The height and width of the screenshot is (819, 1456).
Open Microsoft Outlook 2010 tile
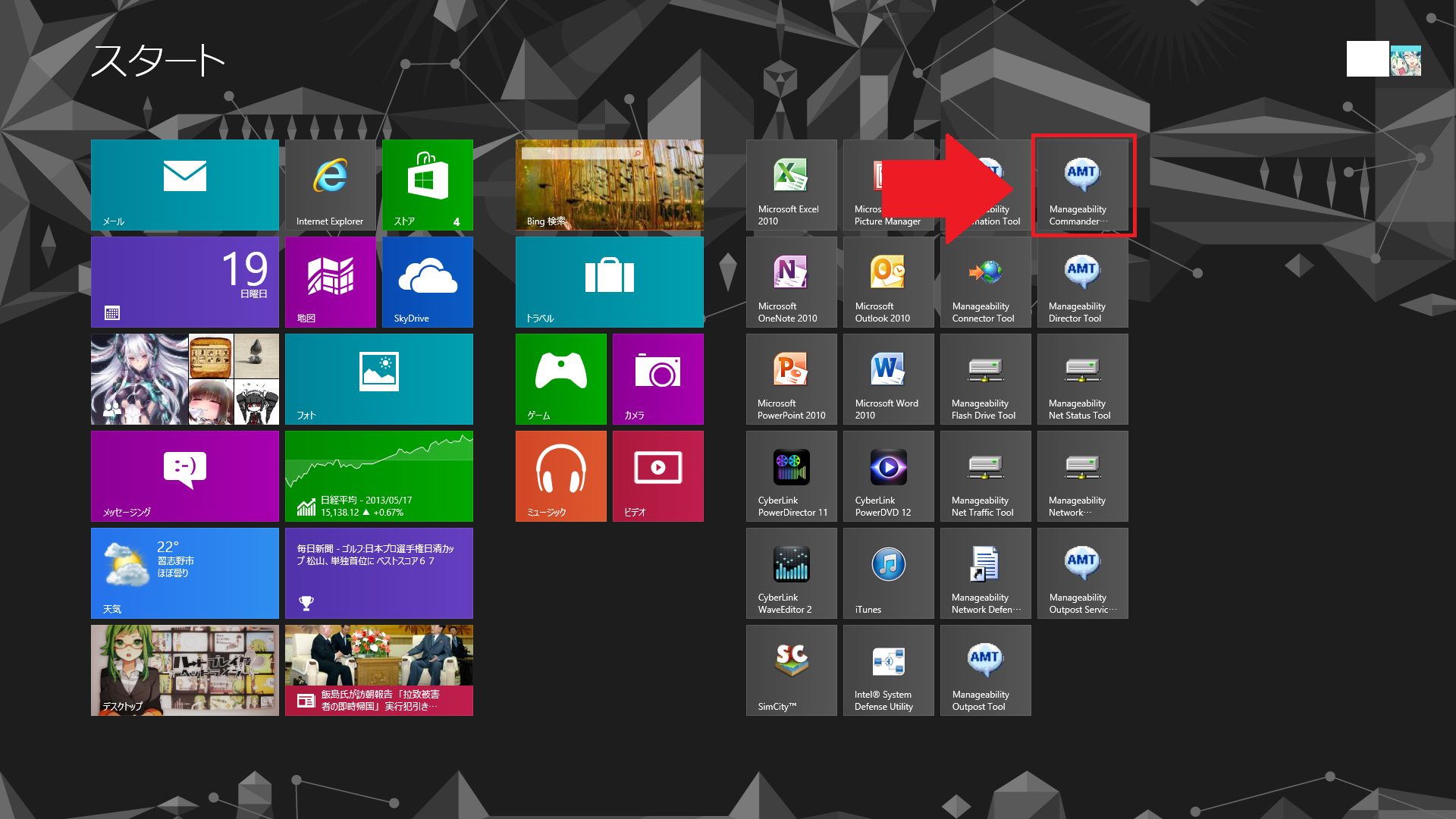pyautogui.click(x=888, y=281)
